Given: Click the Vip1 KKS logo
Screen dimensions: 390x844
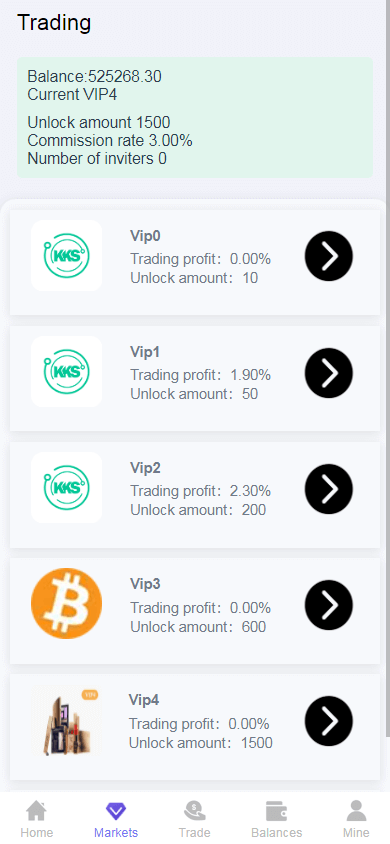Looking at the screenshot, I should pos(67,371).
